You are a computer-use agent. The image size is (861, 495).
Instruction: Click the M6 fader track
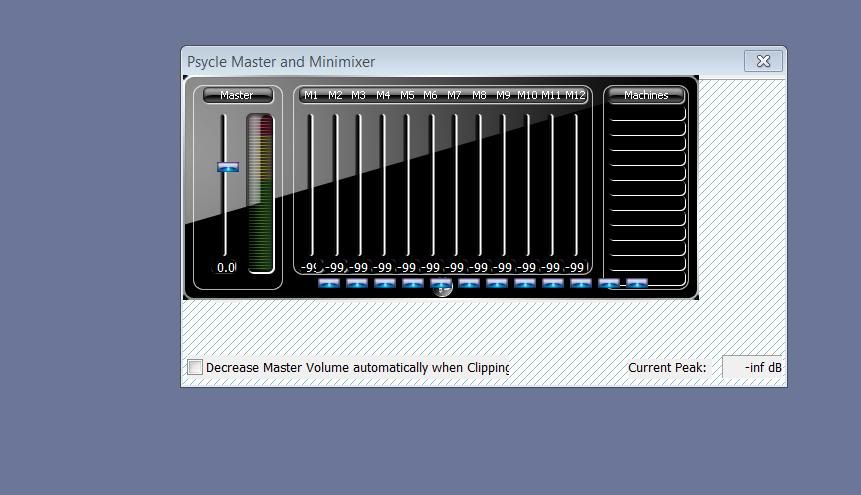click(432, 185)
